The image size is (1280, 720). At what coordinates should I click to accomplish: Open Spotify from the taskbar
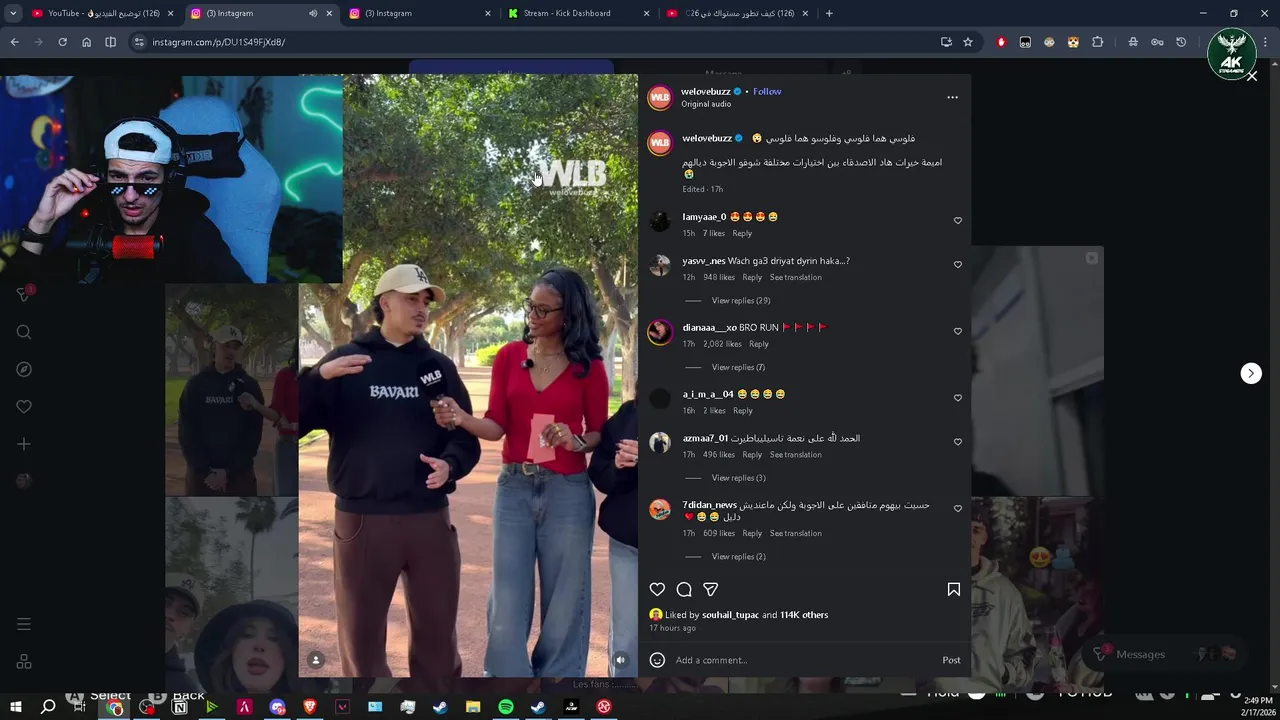pyautogui.click(x=506, y=707)
